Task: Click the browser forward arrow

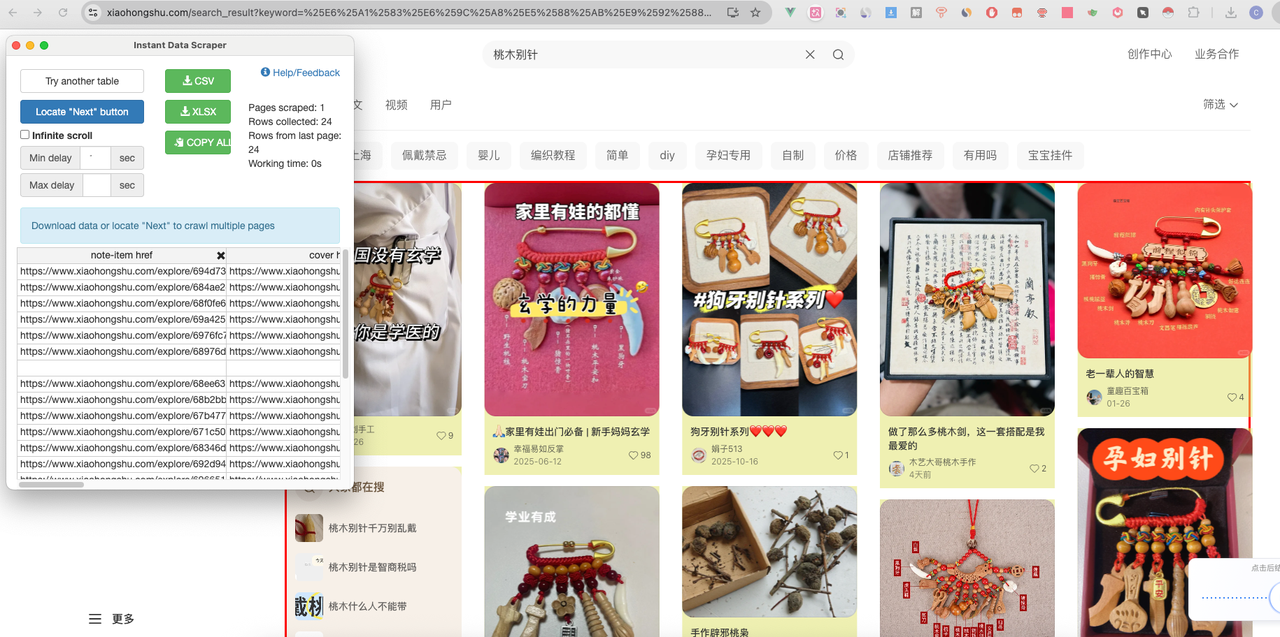Action: pos(37,13)
